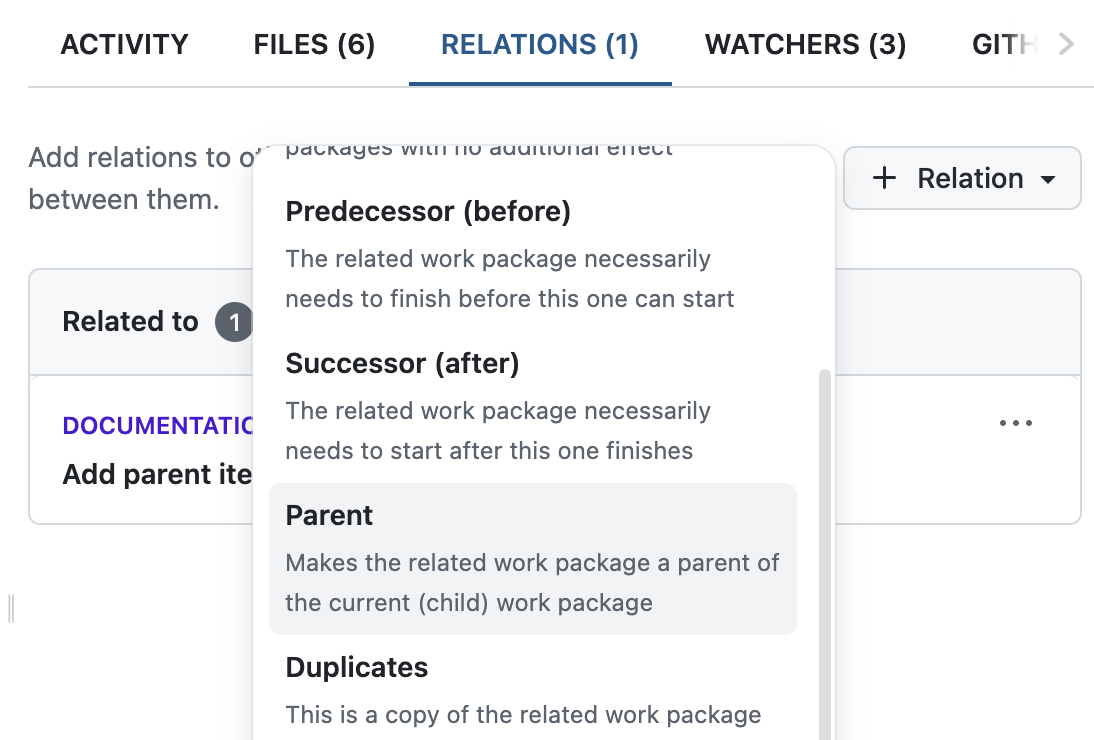This screenshot has width=1094, height=740.
Task: Open the Files (6) tab
Action: click(x=313, y=44)
